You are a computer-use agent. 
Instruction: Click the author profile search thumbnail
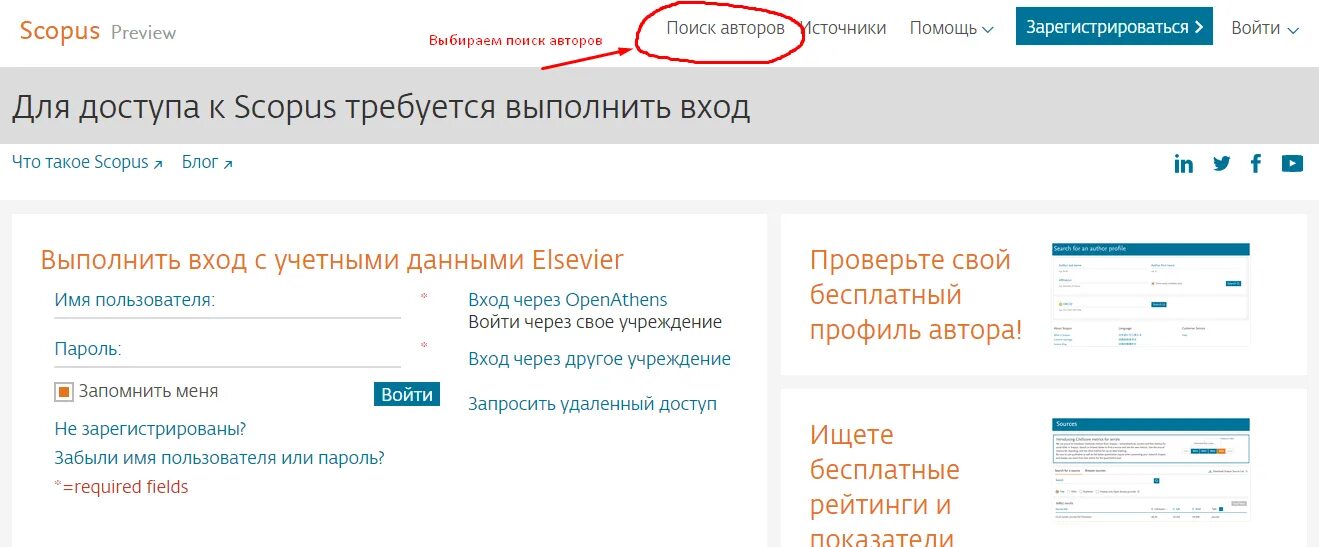point(1151,294)
